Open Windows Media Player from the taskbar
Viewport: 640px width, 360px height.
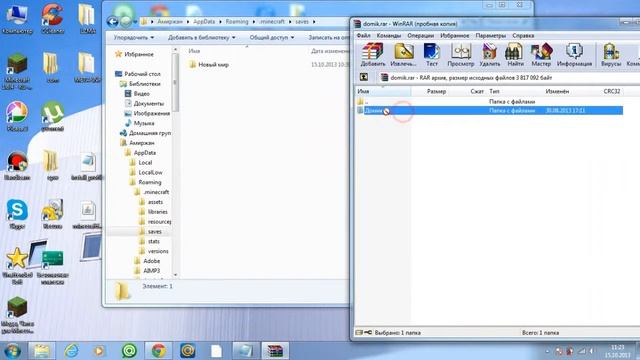98,351
